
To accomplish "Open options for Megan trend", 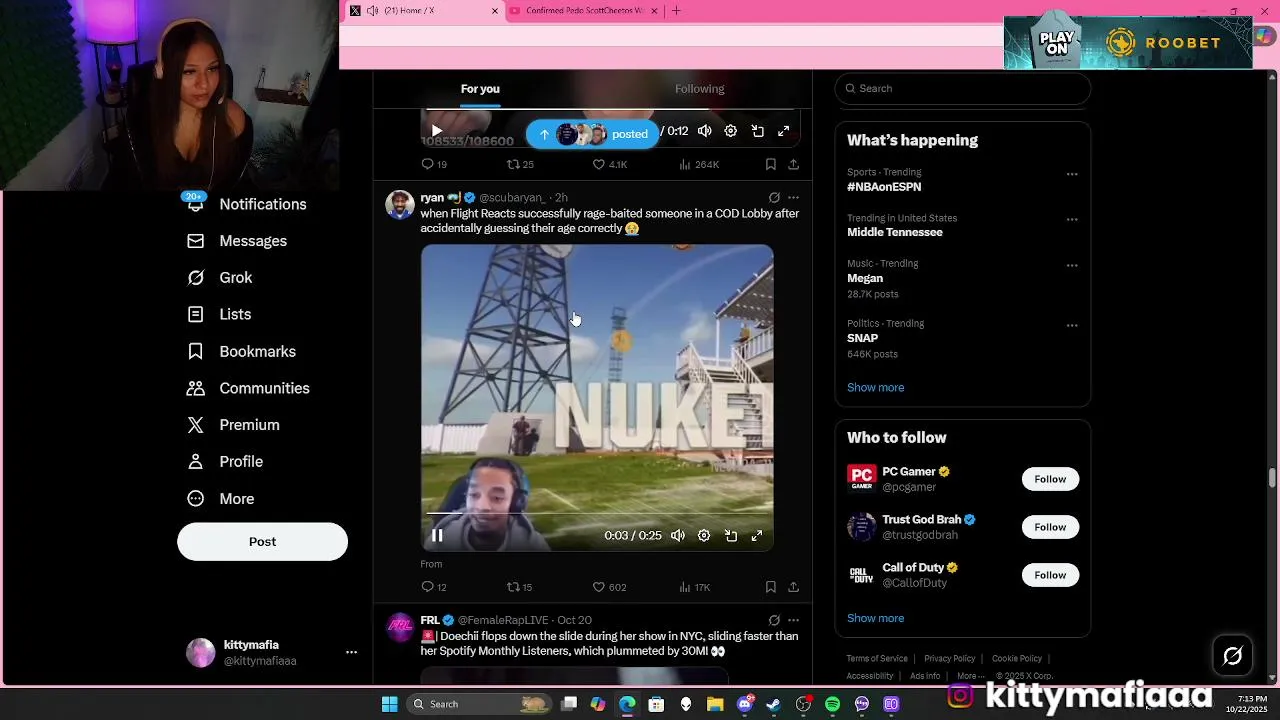I will pos(1072,266).
